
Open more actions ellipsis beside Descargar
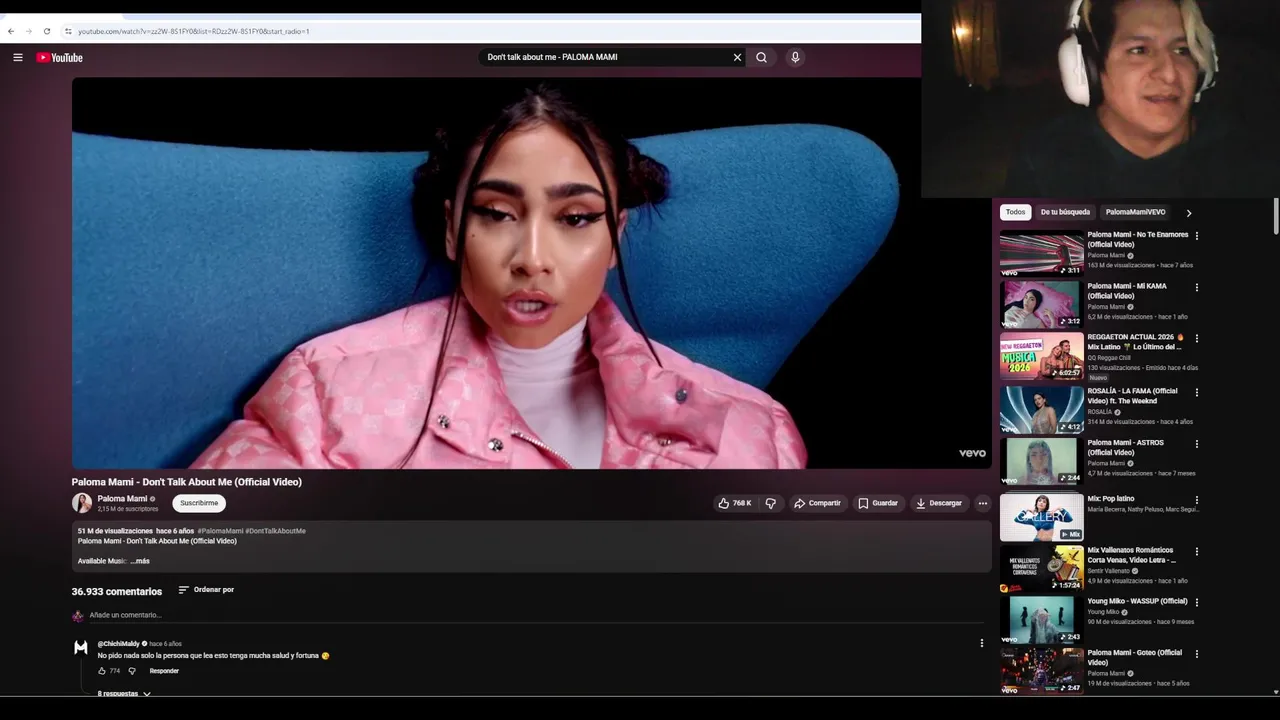coord(983,503)
